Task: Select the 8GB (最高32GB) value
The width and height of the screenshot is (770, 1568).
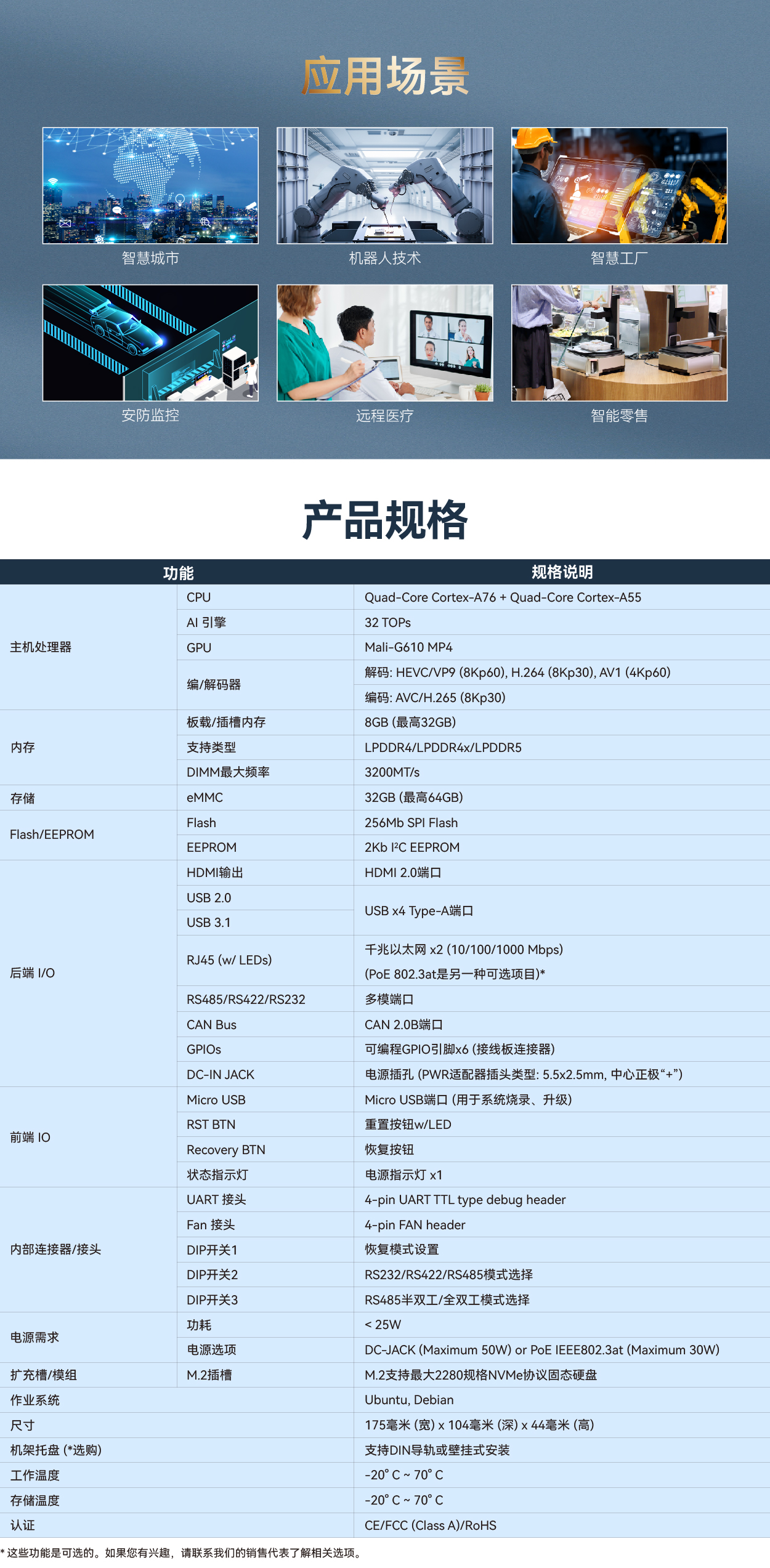Action: tap(410, 722)
